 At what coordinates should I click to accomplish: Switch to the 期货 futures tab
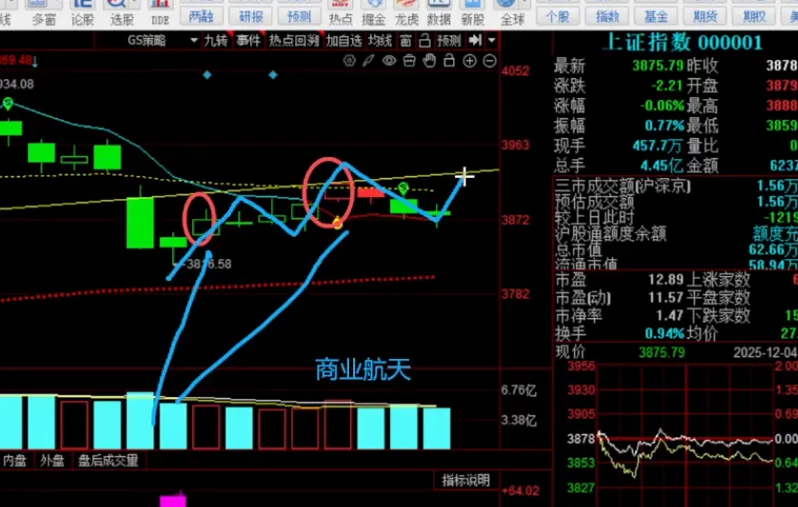[705, 16]
